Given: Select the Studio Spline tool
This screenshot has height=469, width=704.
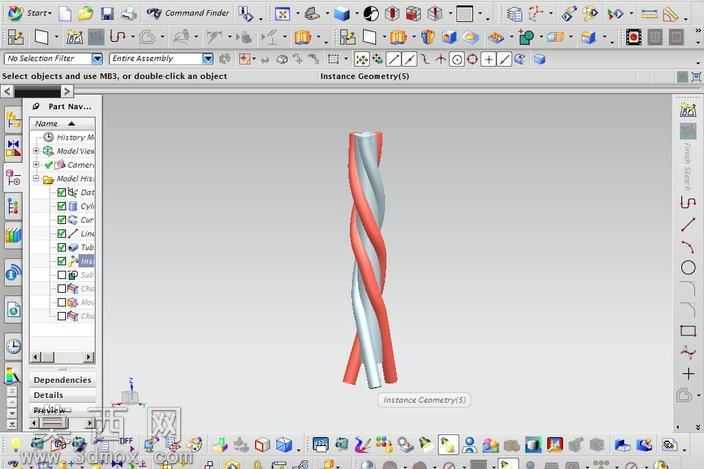Looking at the screenshot, I should (x=688, y=353).
